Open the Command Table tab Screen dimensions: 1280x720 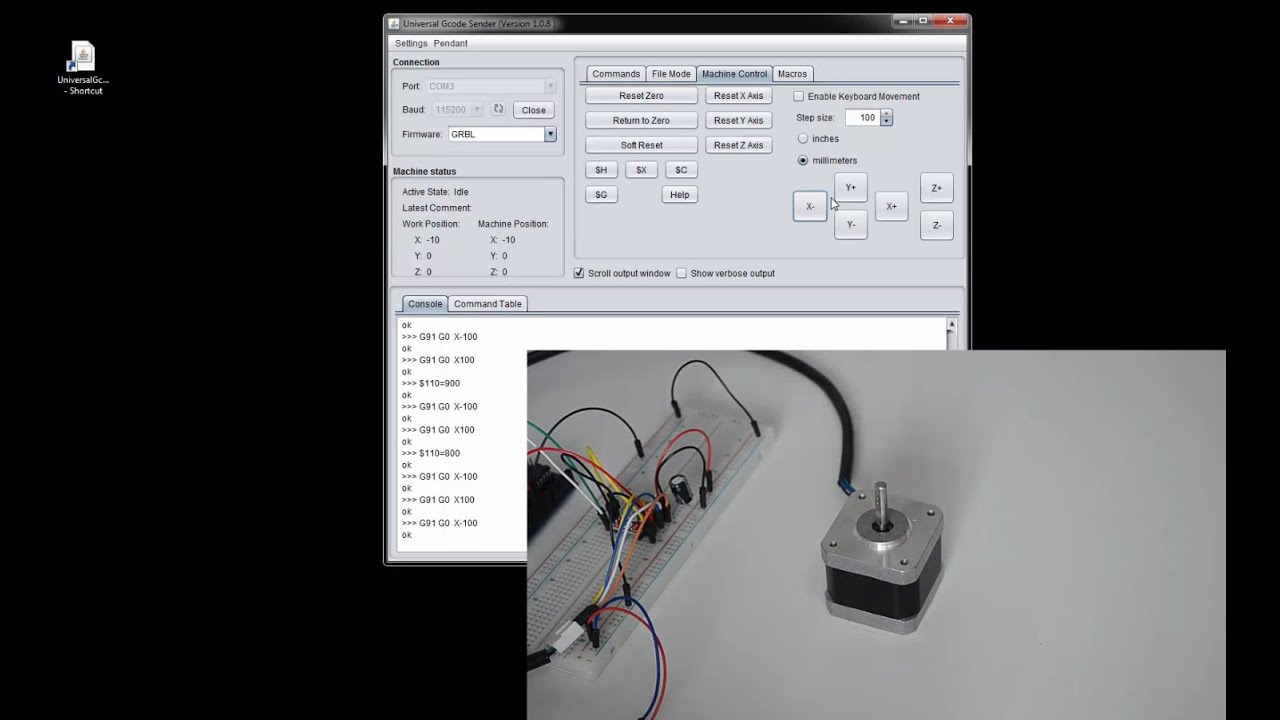click(487, 304)
